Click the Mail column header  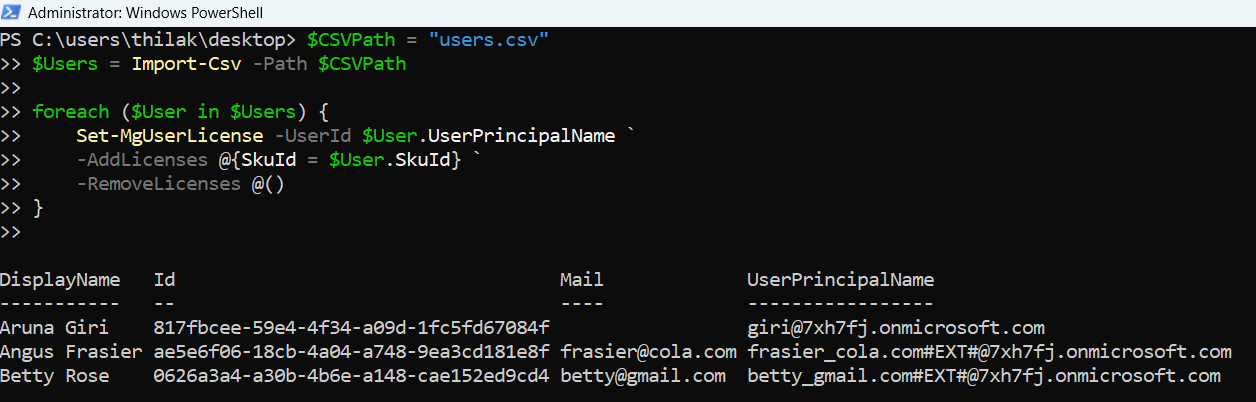582,280
